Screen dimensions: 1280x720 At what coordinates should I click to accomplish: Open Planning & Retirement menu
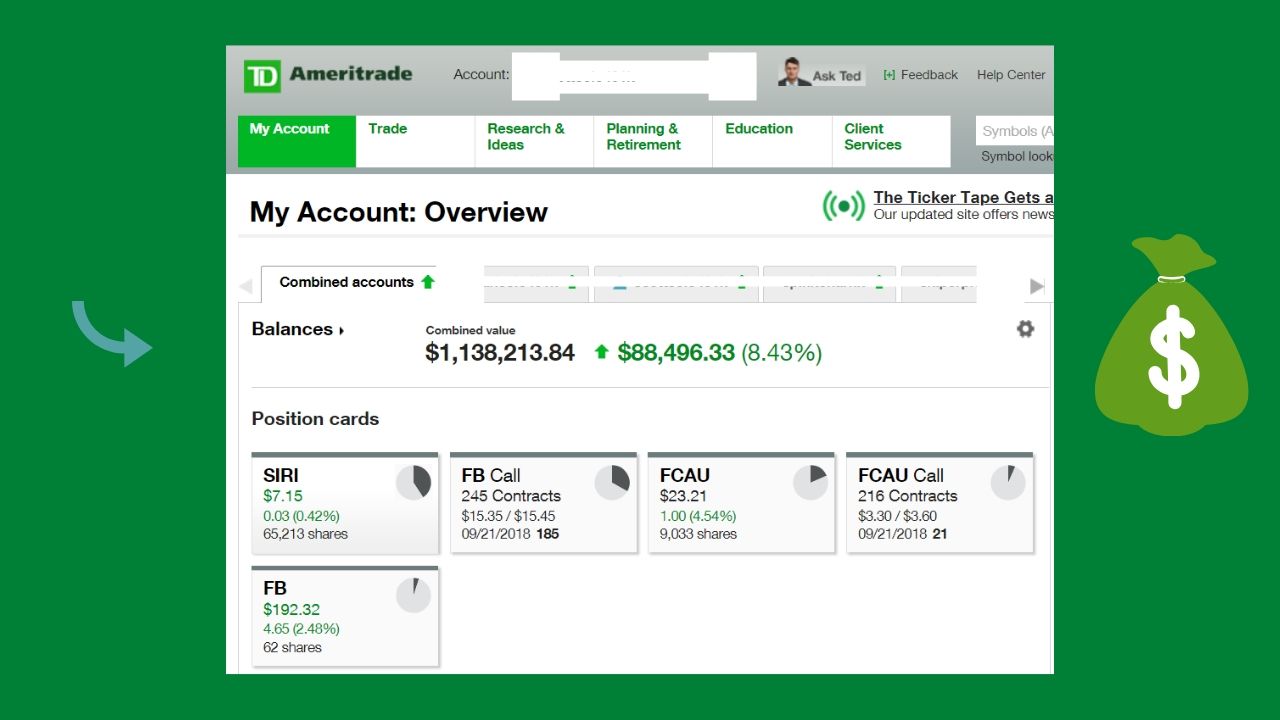653,141
